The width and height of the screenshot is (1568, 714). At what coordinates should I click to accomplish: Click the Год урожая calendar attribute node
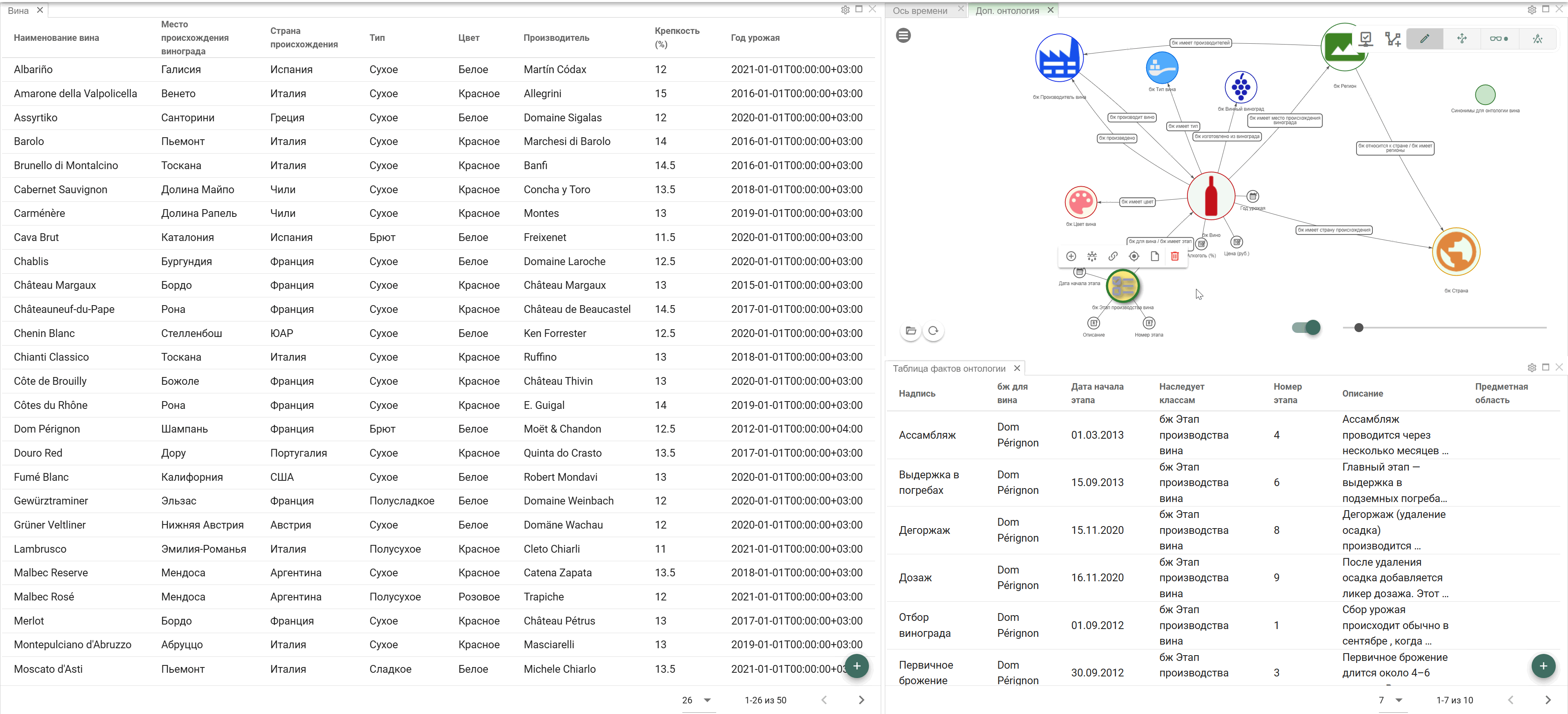pyautogui.click(x=1252, y=196)
